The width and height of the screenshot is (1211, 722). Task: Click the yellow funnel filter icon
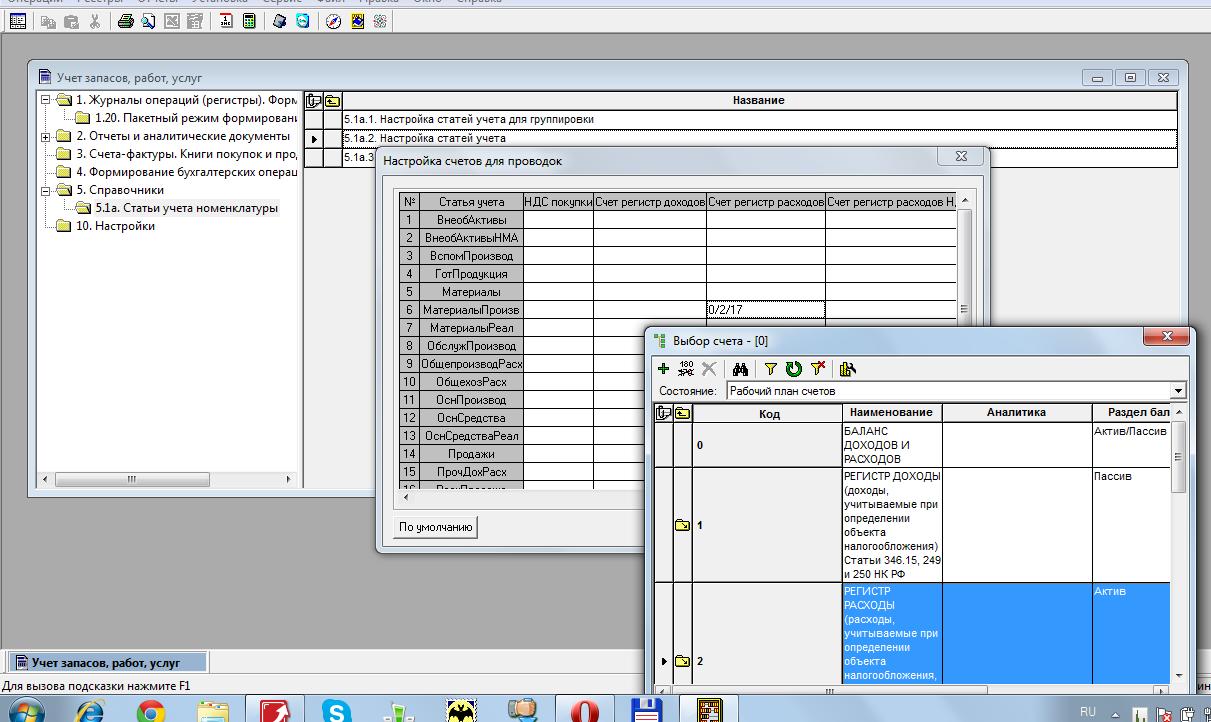(x=771, y=369)
